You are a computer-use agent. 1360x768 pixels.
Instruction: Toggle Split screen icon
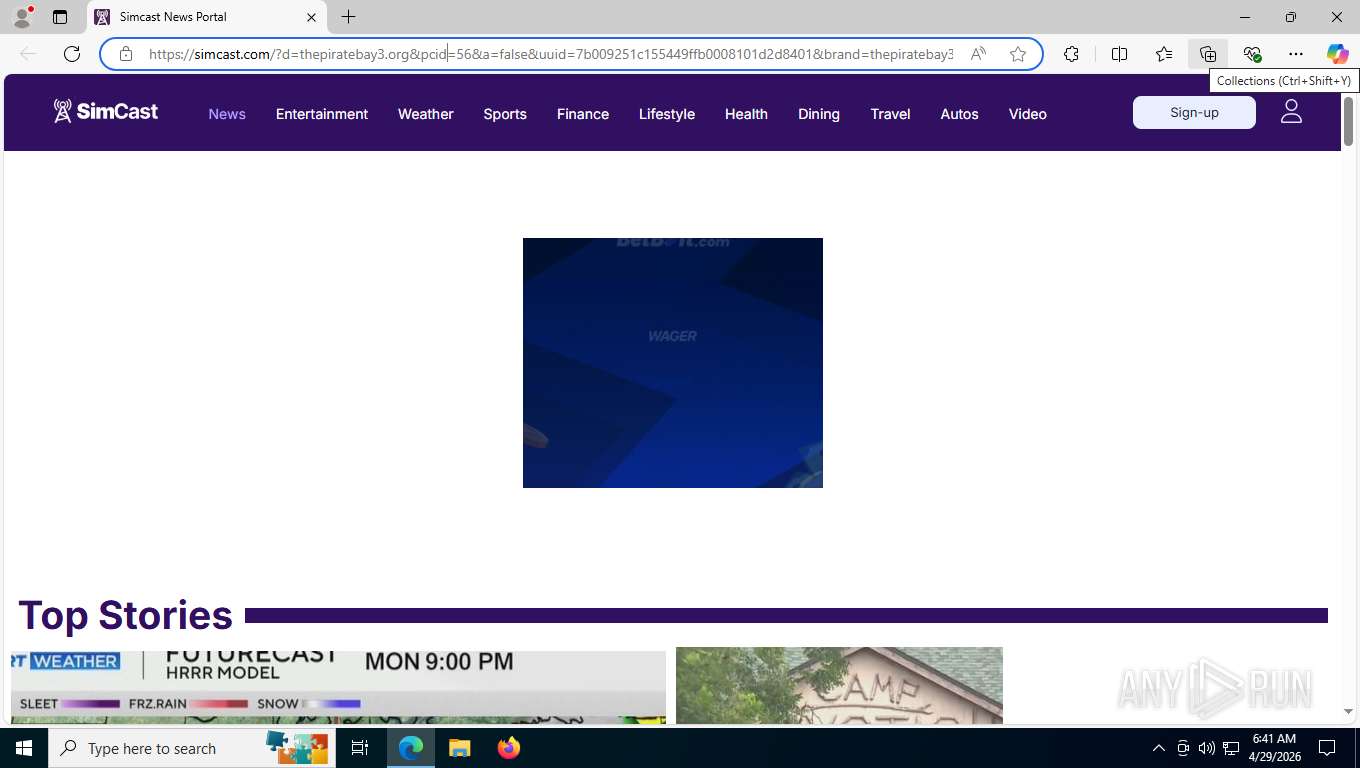(1119, 54)
